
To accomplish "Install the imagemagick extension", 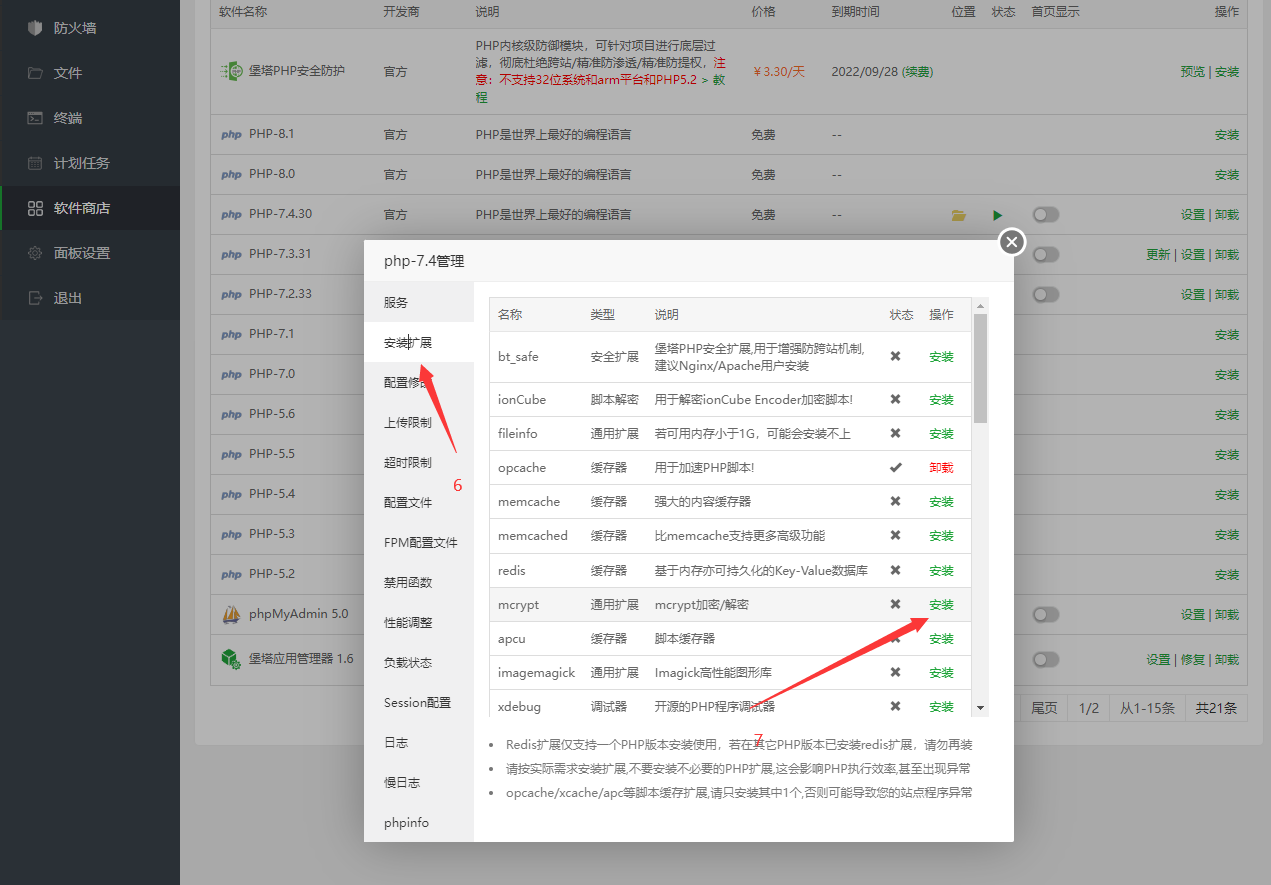I will click(941, 673).
